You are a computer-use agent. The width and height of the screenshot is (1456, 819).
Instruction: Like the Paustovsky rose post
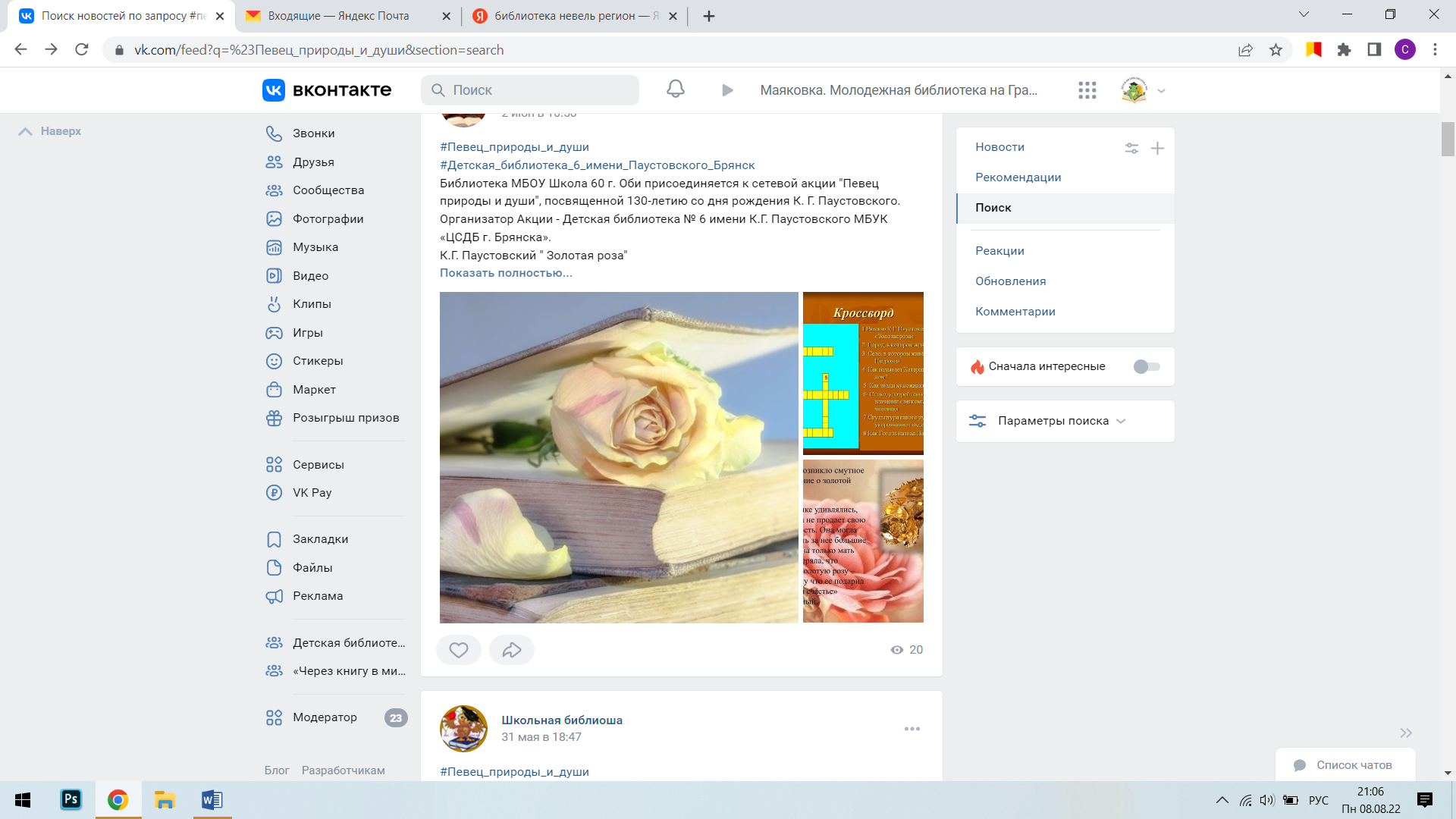459,650
